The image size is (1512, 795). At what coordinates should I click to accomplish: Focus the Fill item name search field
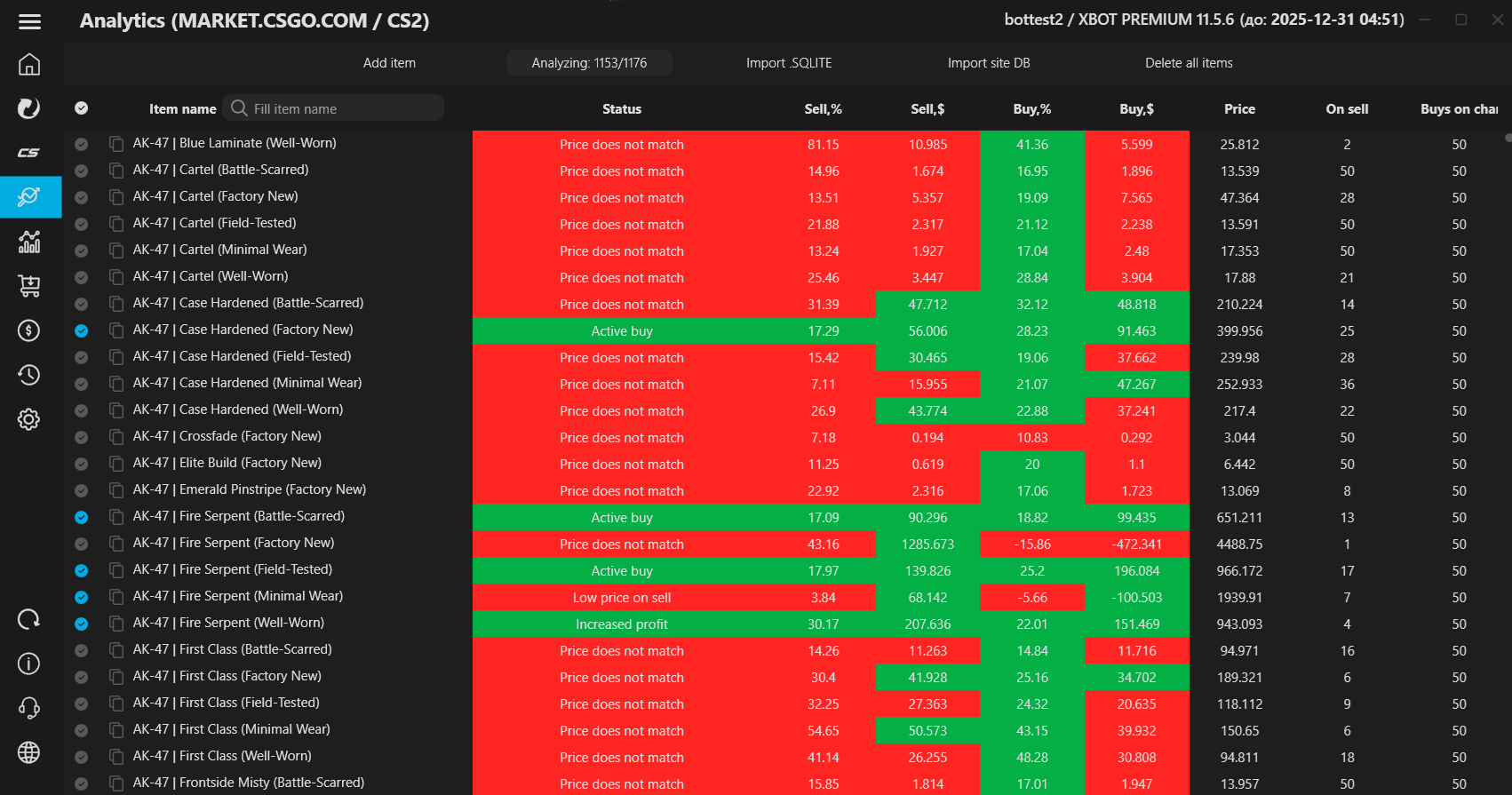(342, 108)
